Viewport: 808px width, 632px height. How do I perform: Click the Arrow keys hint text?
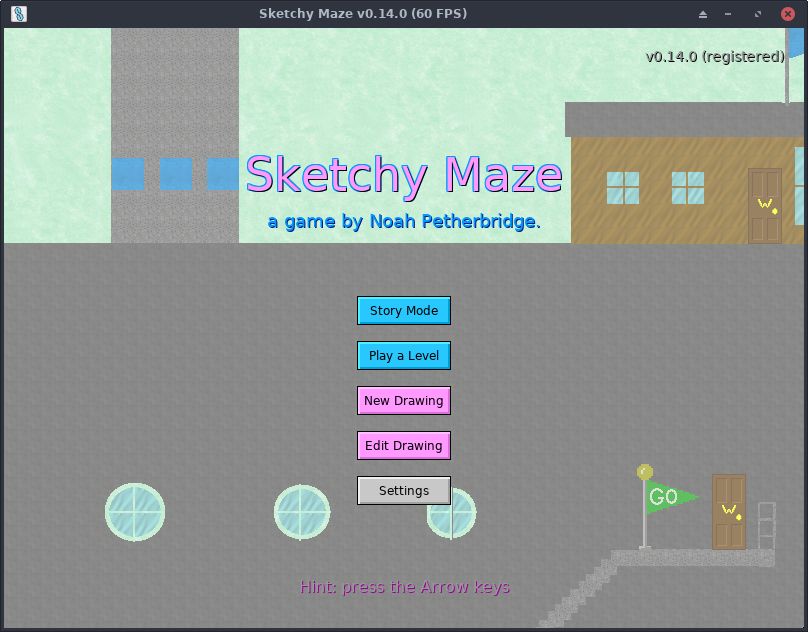click(404, 587)
